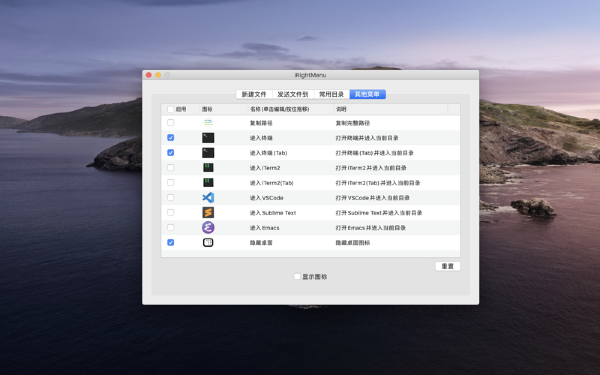Viewport: 600px width, 375px height.
Task: Click the VSCode icon
Action: click(x=208, y=197)
